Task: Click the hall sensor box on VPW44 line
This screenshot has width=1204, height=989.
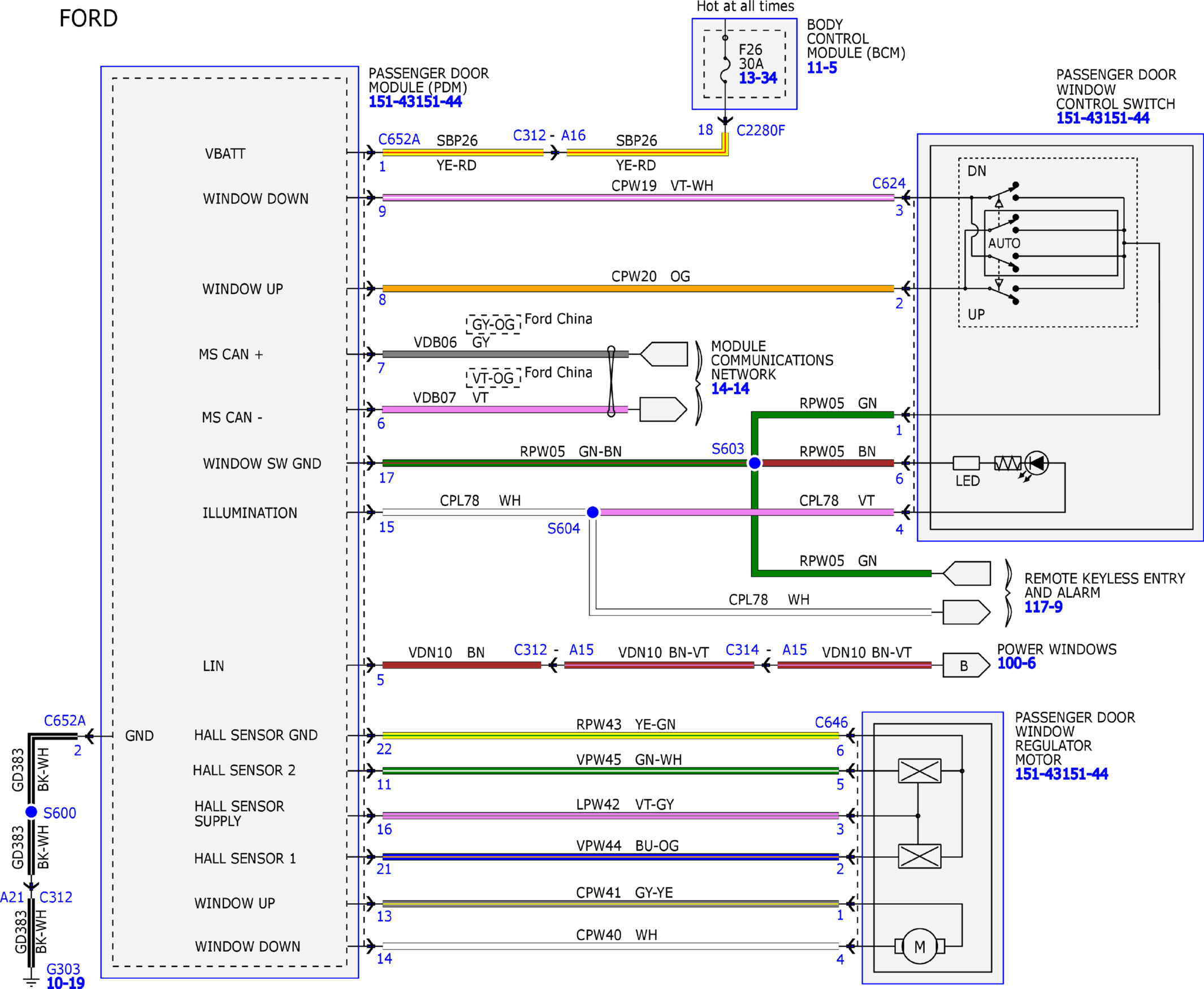Action: click(919, 856)
